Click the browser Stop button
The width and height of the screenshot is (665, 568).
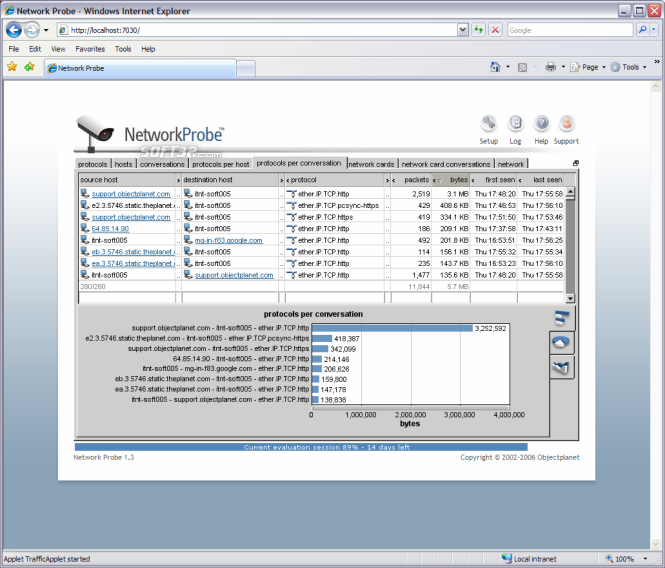click(x=495, y=30)
